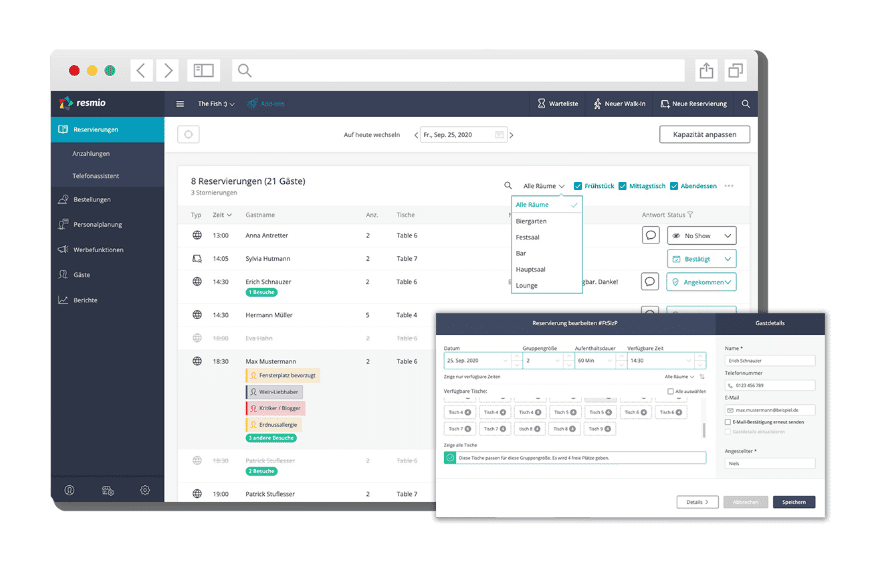This screenshot has width=876, height=583.
Task: Select the Tisch 9 table chip
Action: click(599, 429)
